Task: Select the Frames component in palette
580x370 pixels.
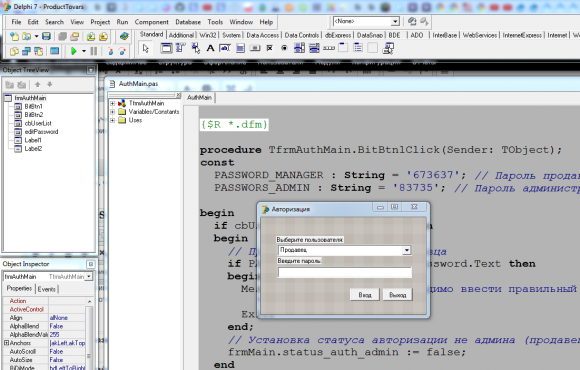Action: (166, 48)
